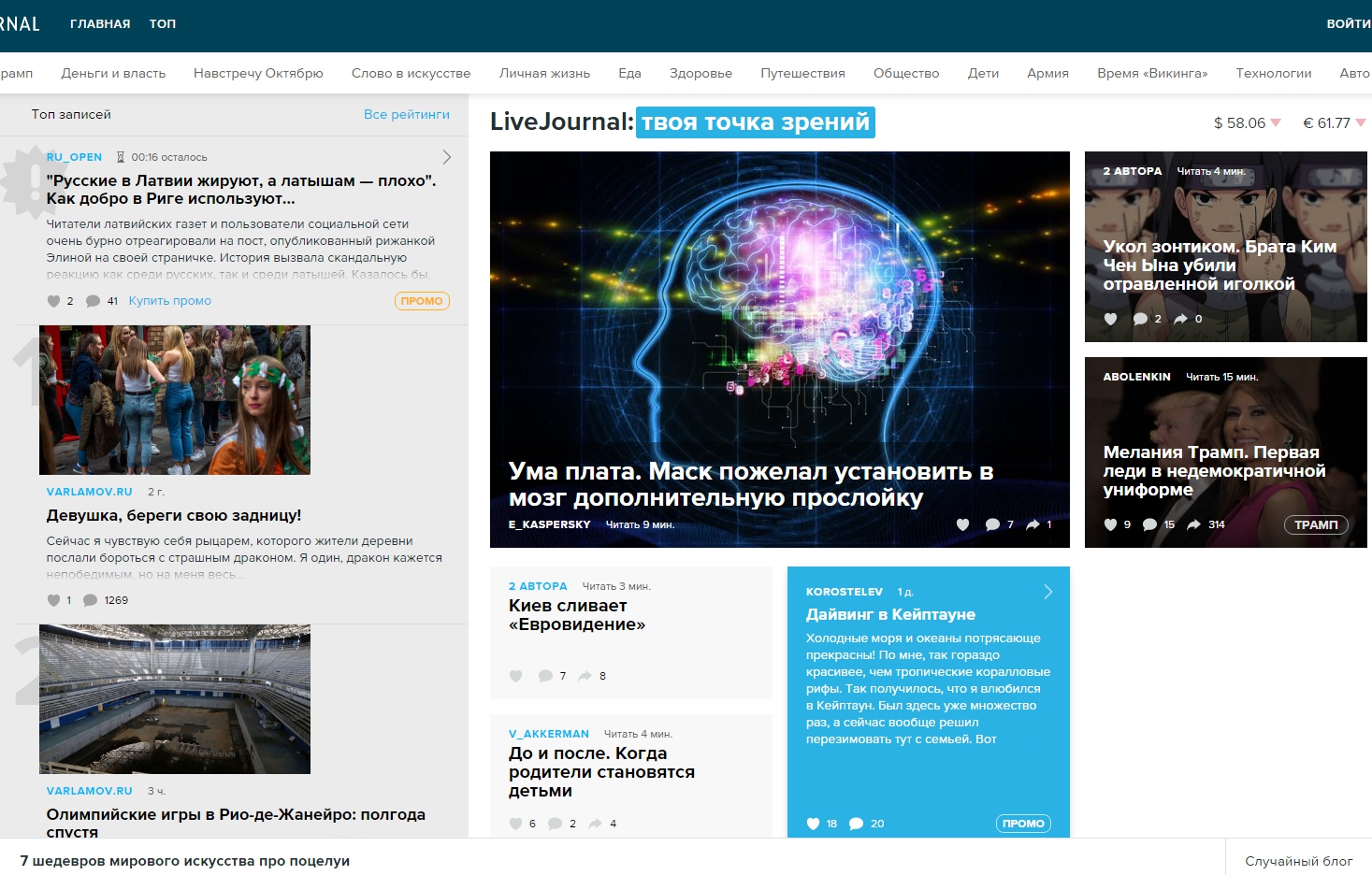Open 'Олимпийские игры в Рио-де-Жанейро' headline
1372x875 pixels.
tap(236, 823)
